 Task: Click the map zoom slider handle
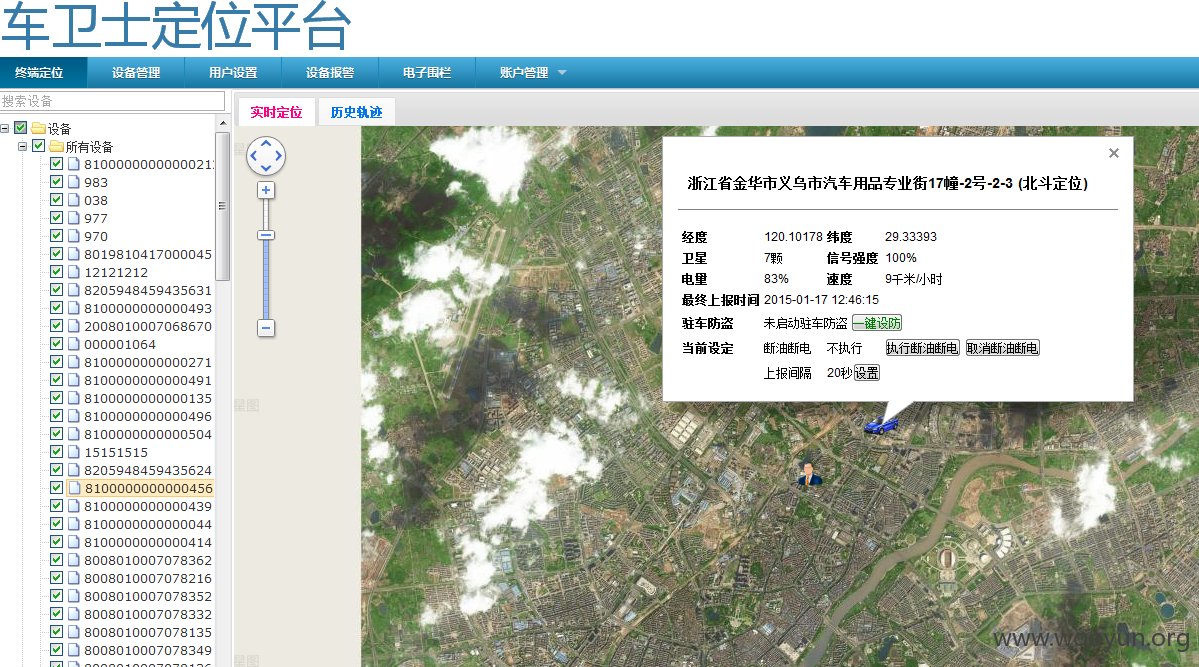pyautogui.click(x=266, y=236)
